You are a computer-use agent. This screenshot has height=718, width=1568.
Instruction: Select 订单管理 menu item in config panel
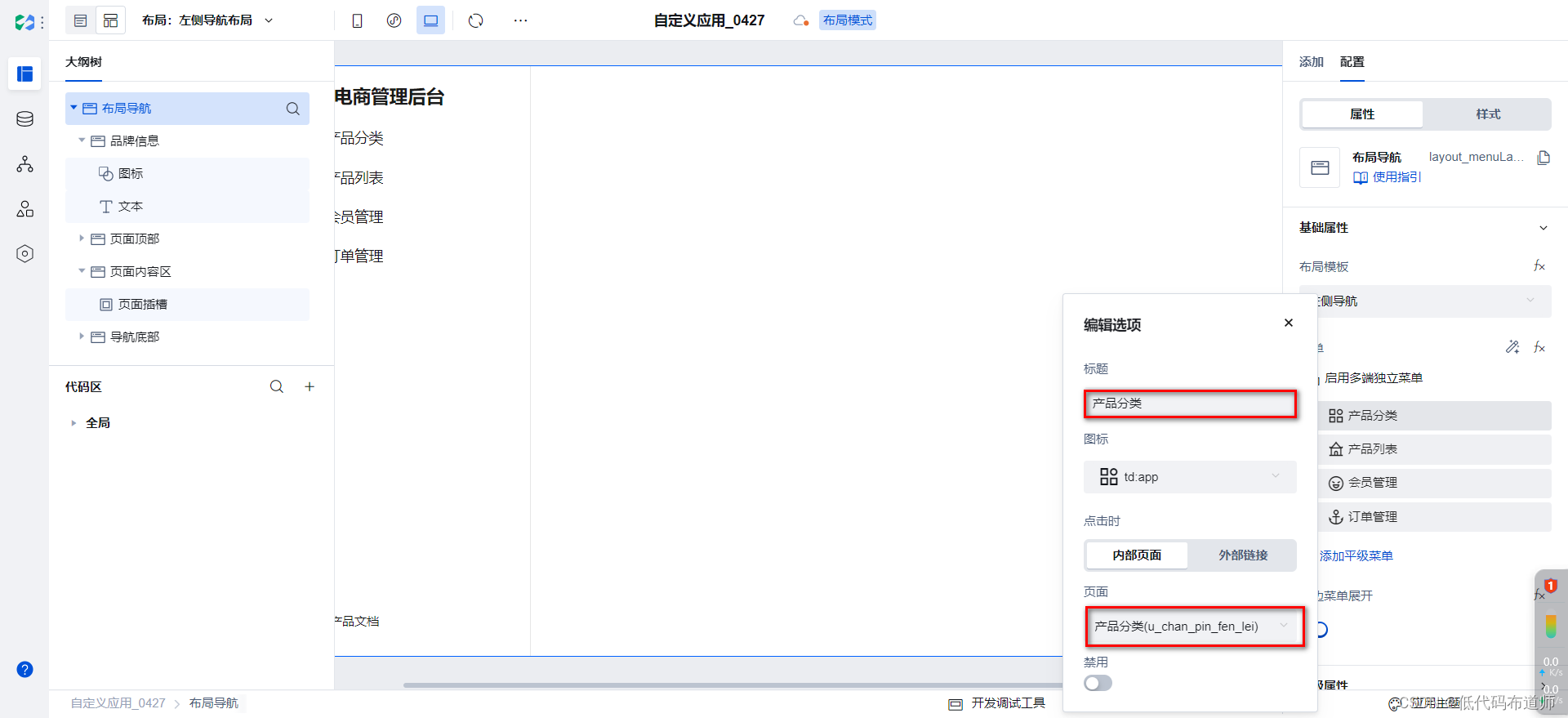pyautogui.click(x=1434, y=517)
